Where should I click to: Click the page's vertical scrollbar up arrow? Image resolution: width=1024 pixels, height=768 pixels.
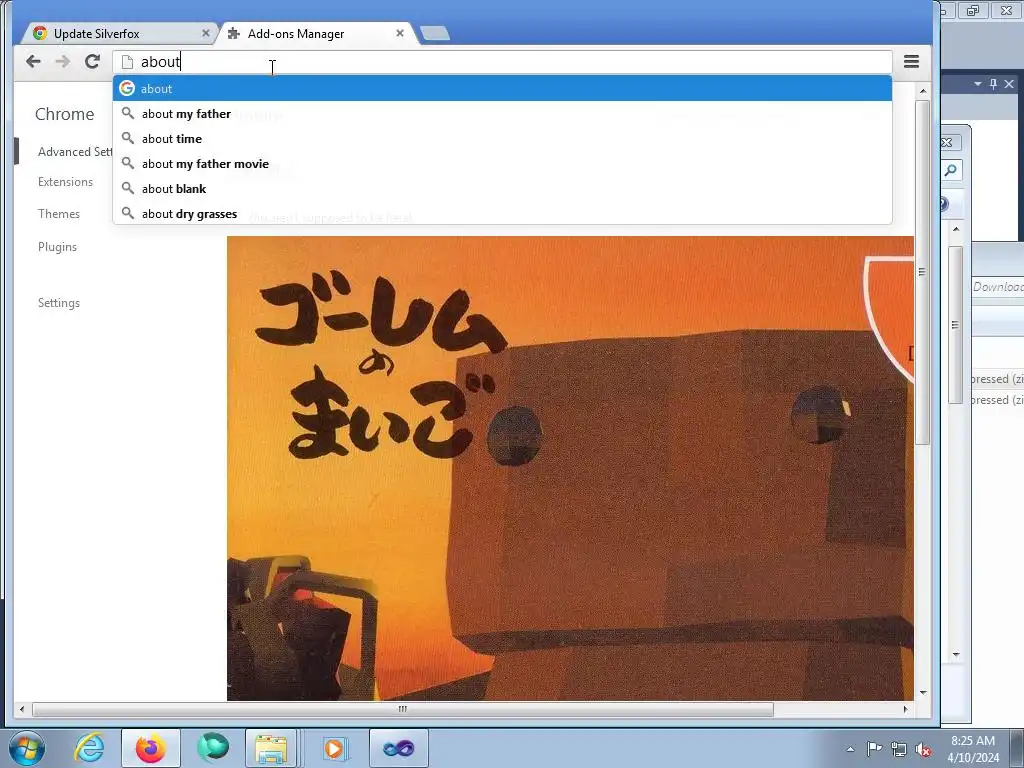click(923, 91)
